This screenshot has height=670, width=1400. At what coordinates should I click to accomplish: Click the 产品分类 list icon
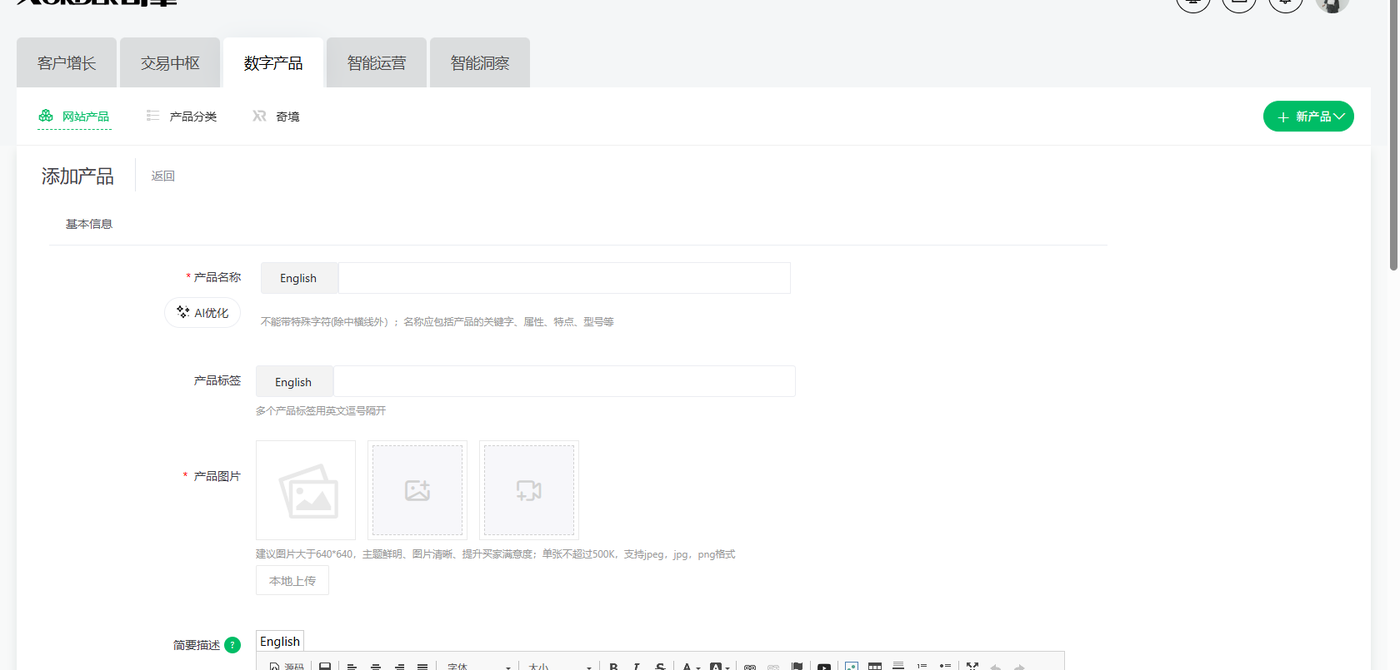[153, 116]
